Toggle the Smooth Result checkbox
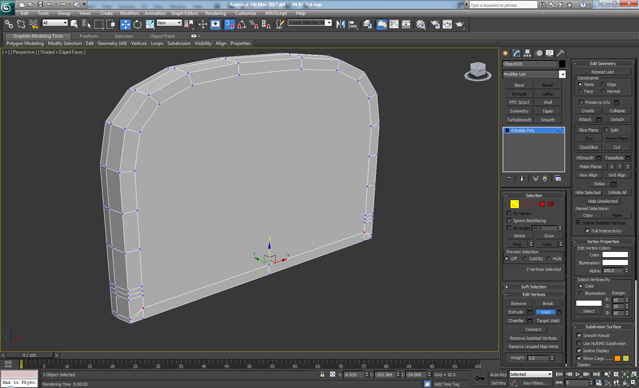The image size is (639, 388). (579, 335)
